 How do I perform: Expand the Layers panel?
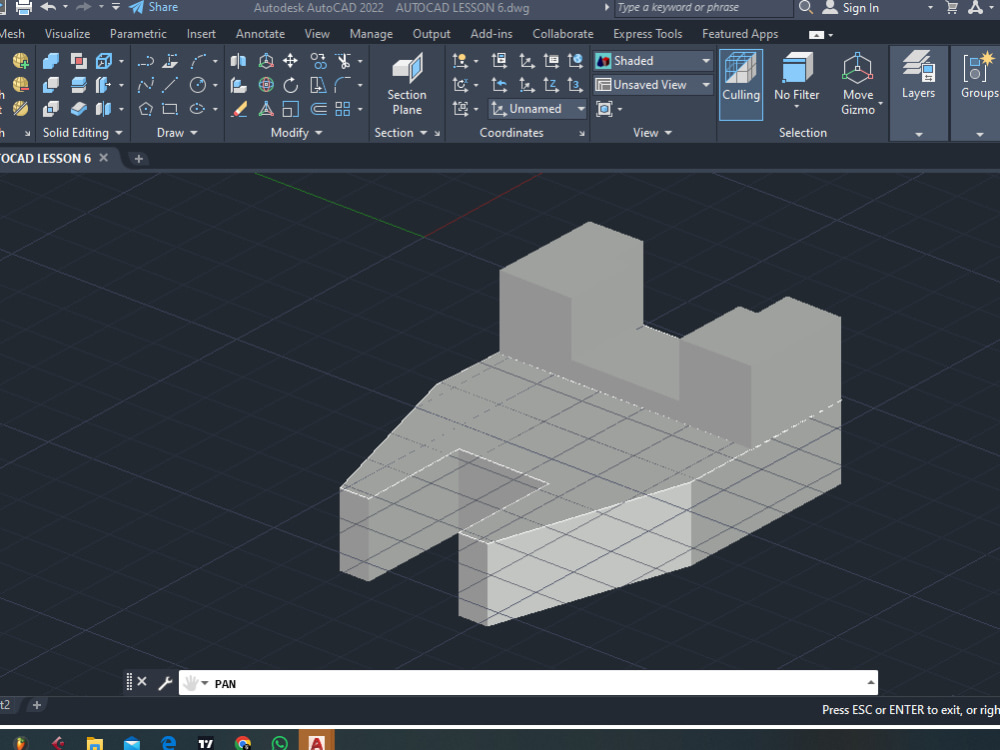pyautogui.click(x=918, y=135)
